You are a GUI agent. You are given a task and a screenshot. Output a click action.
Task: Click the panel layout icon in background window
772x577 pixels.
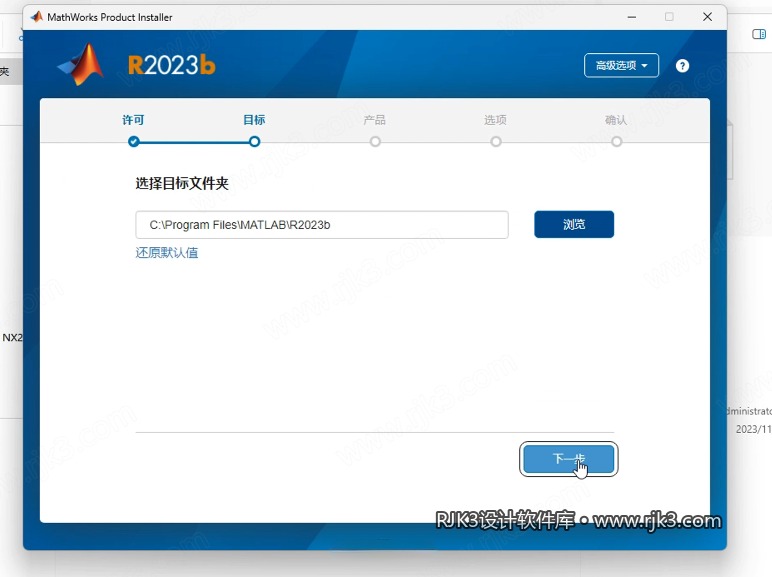pos(759,34)
